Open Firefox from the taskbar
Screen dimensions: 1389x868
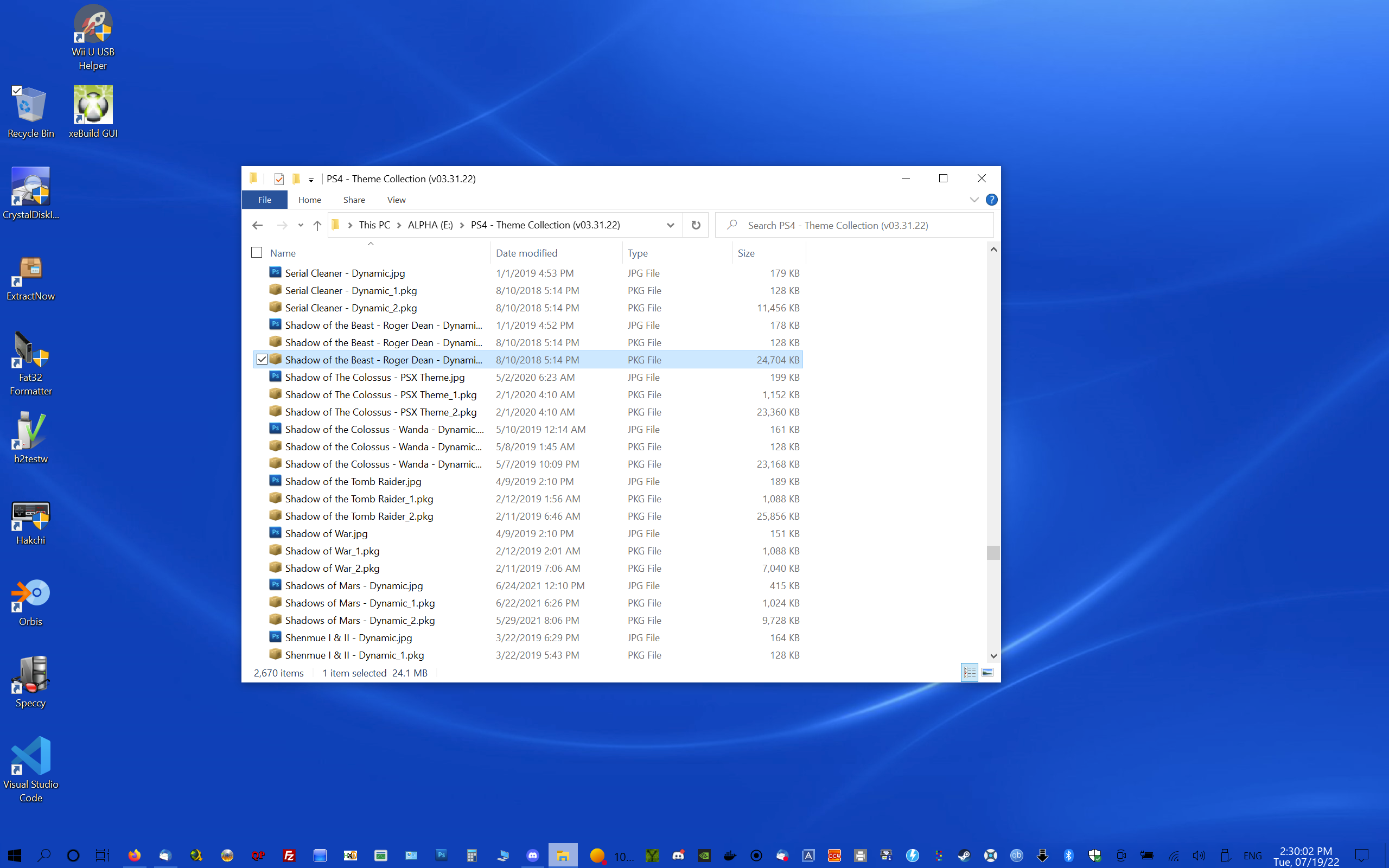pyautogui.click(x=135, y=856)
